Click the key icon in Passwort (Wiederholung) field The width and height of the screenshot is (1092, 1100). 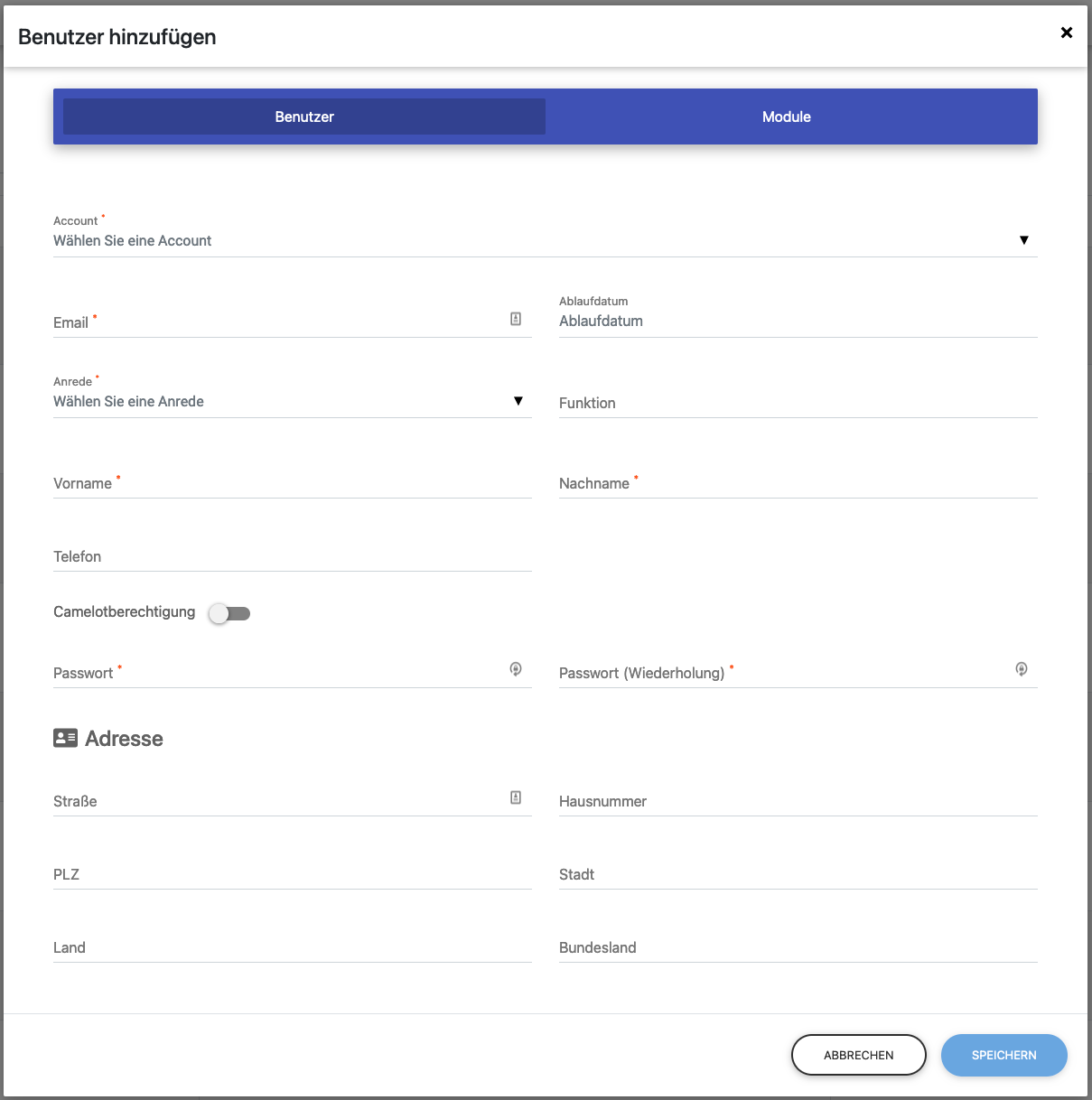(x=1022, y=669)
